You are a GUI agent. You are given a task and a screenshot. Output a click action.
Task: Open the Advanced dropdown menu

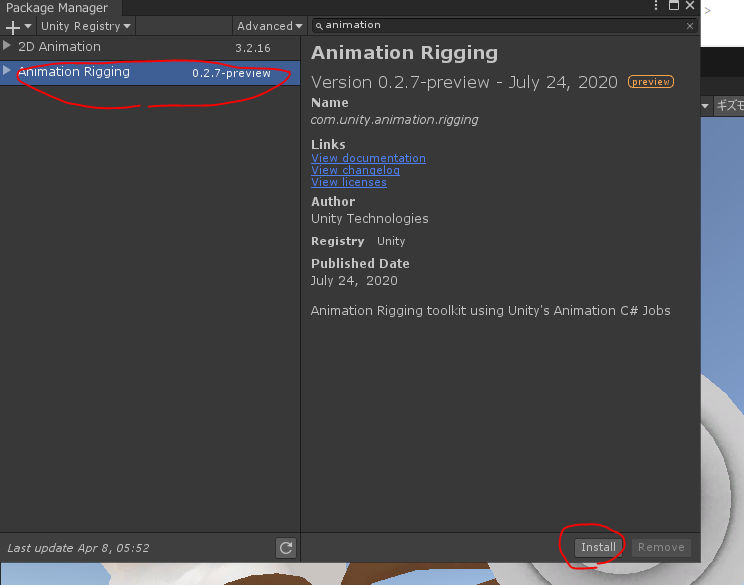pyautogui.click(x=265, y=26)
